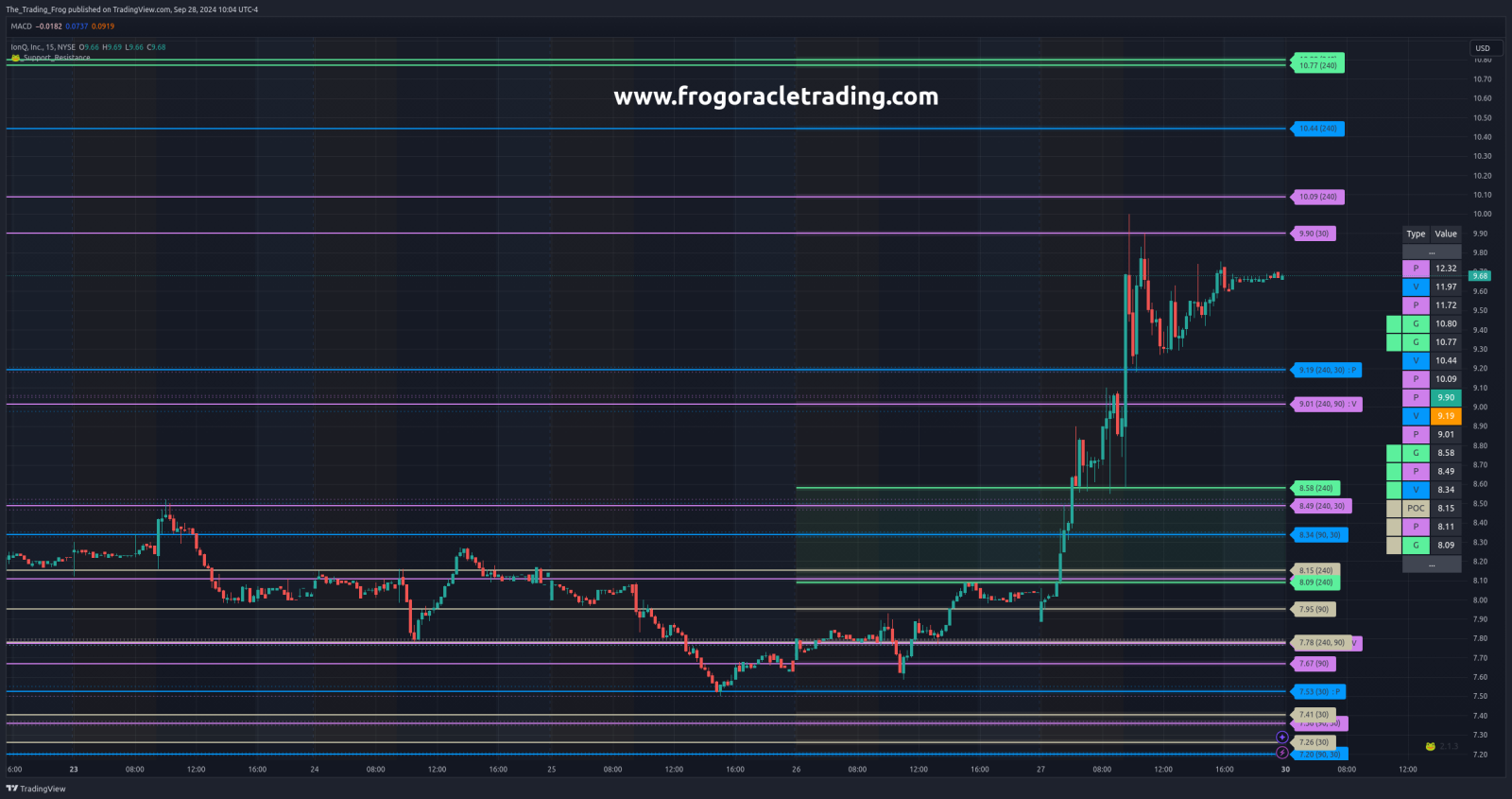The width and height of the screenshot is (1512, 799).
Task: Click the current price tag 9.68 on axis
Action: (x=1480, y=275)
